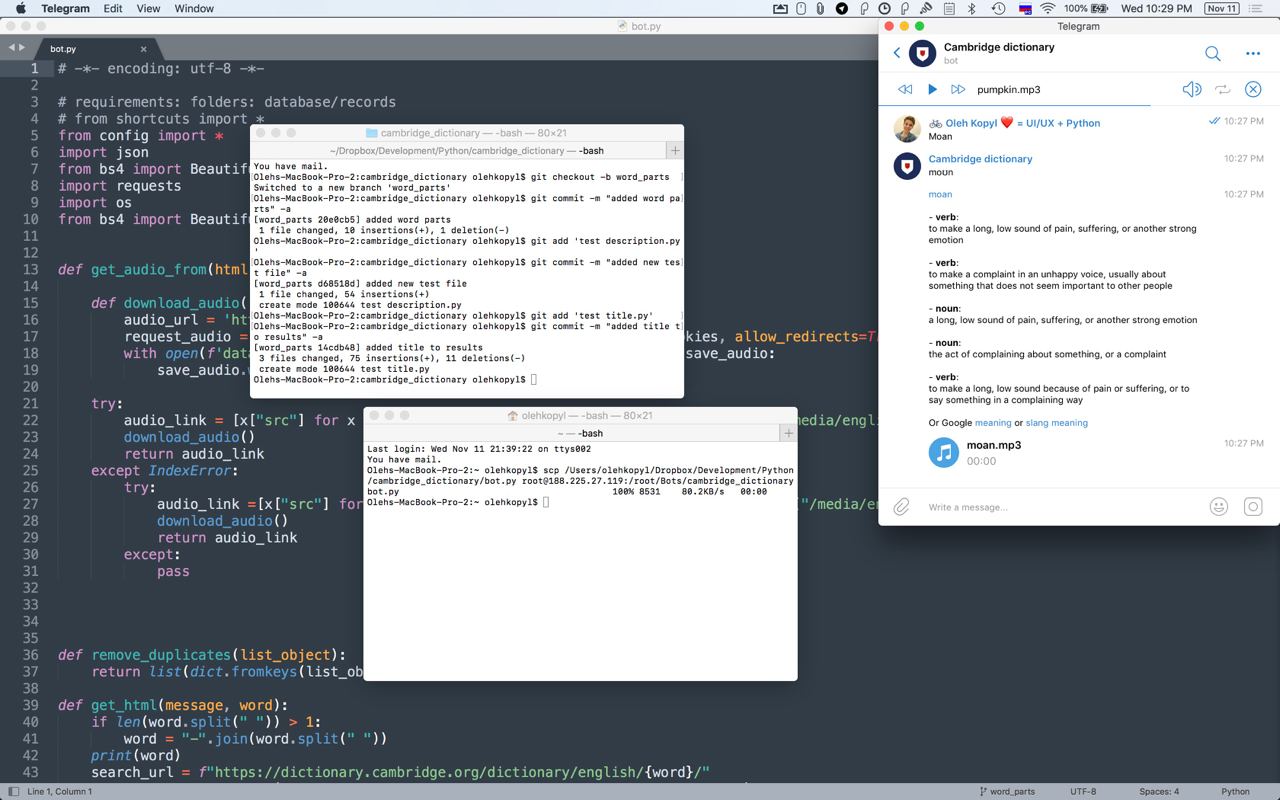Image resolution: width=1280 pixels, height=800 pixels.
Task: Open the clock-face icon in menu bar
Action: pyautogui.click(x=884, y=9)
